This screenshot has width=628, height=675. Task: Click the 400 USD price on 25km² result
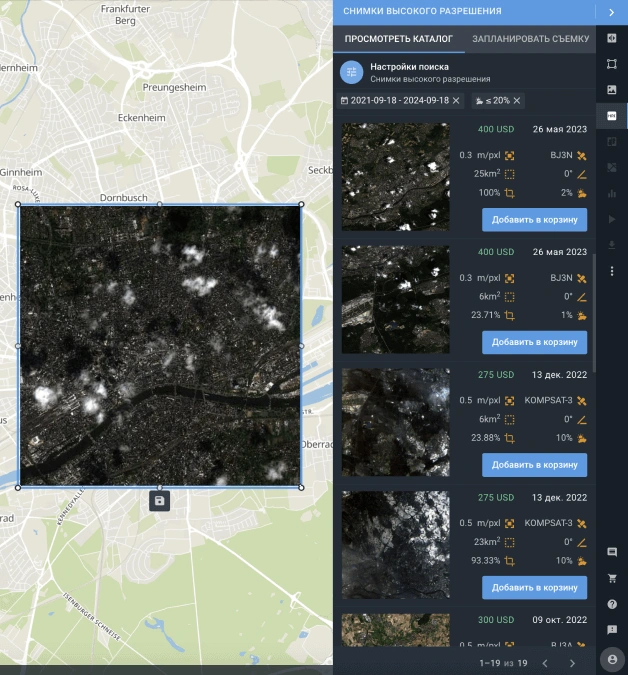tap(496, 130)
